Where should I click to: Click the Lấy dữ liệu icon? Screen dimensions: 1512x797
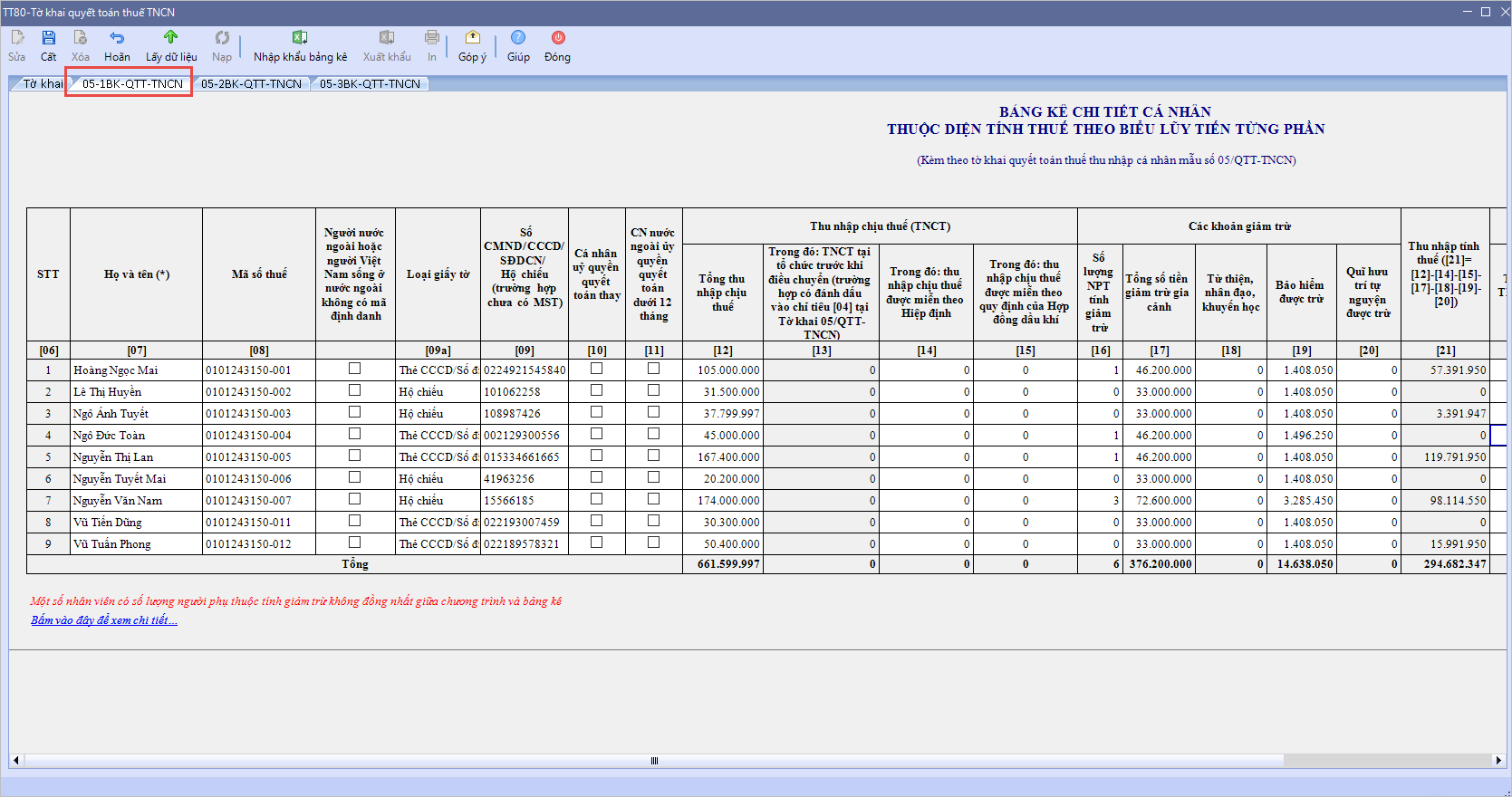170,38
